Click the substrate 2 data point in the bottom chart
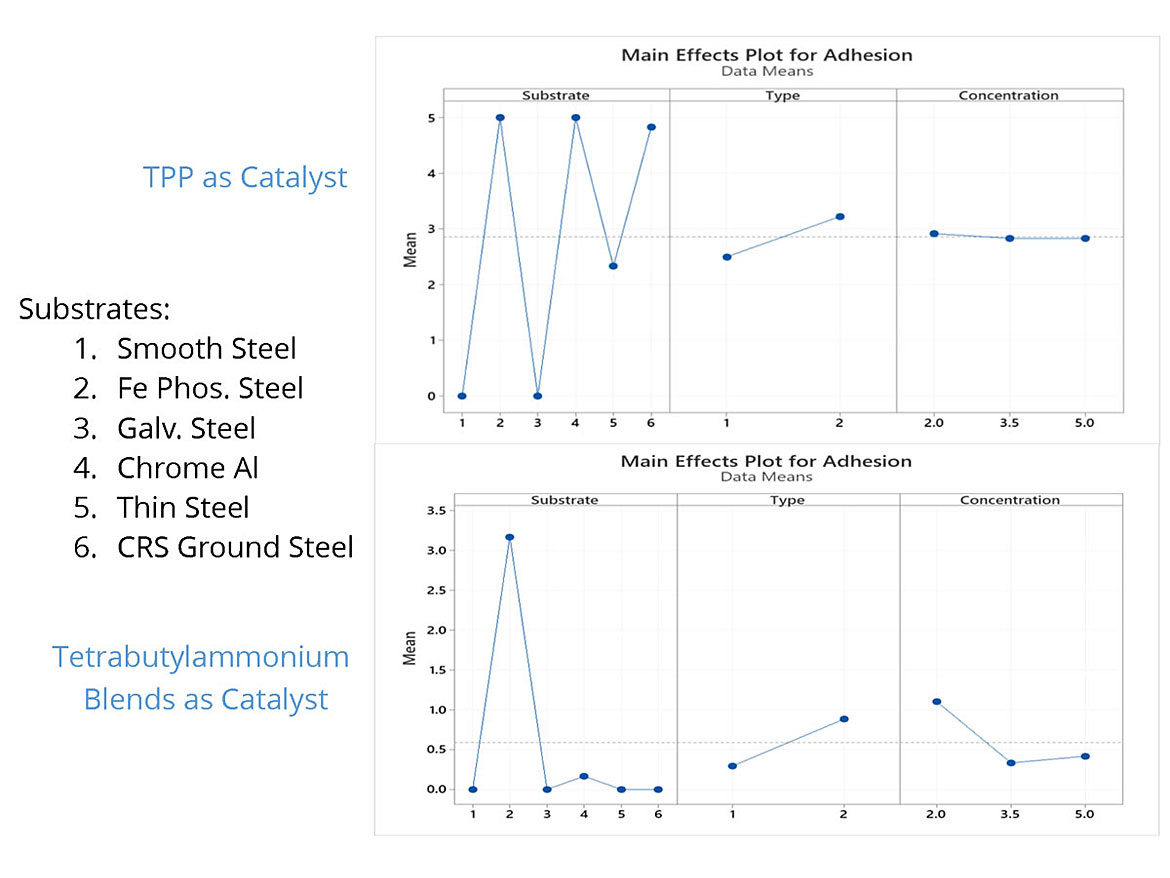 coord(510,537)
